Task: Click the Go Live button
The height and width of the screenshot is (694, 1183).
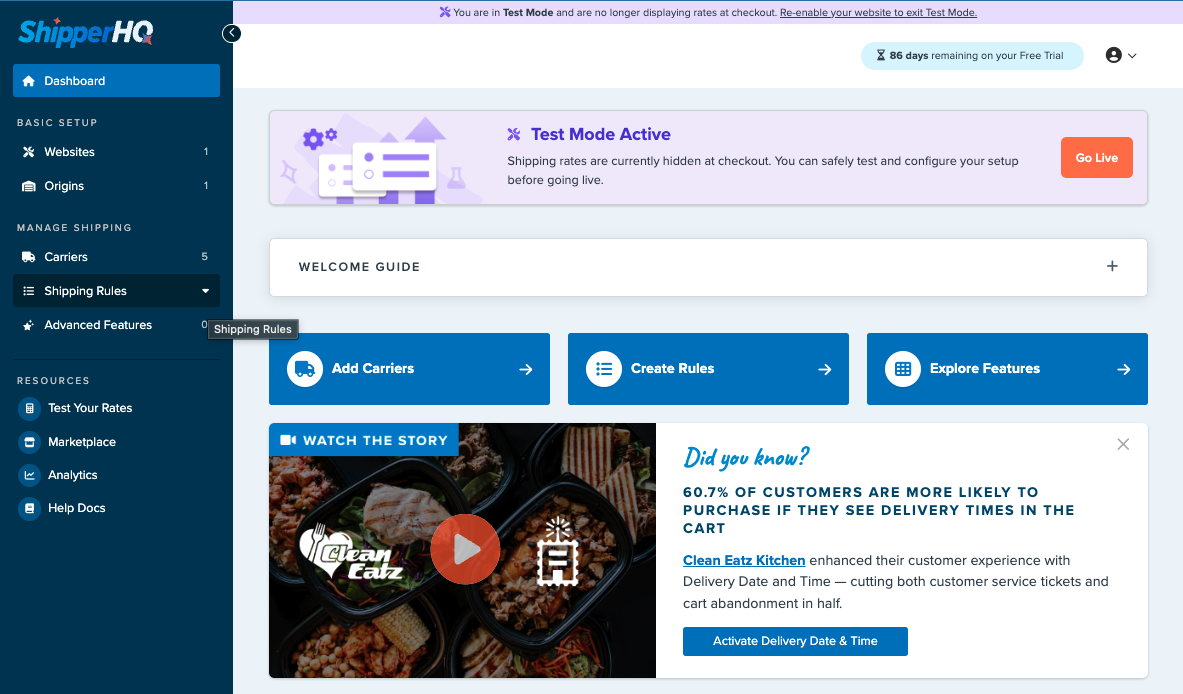Action: (x=1096, y=158)
